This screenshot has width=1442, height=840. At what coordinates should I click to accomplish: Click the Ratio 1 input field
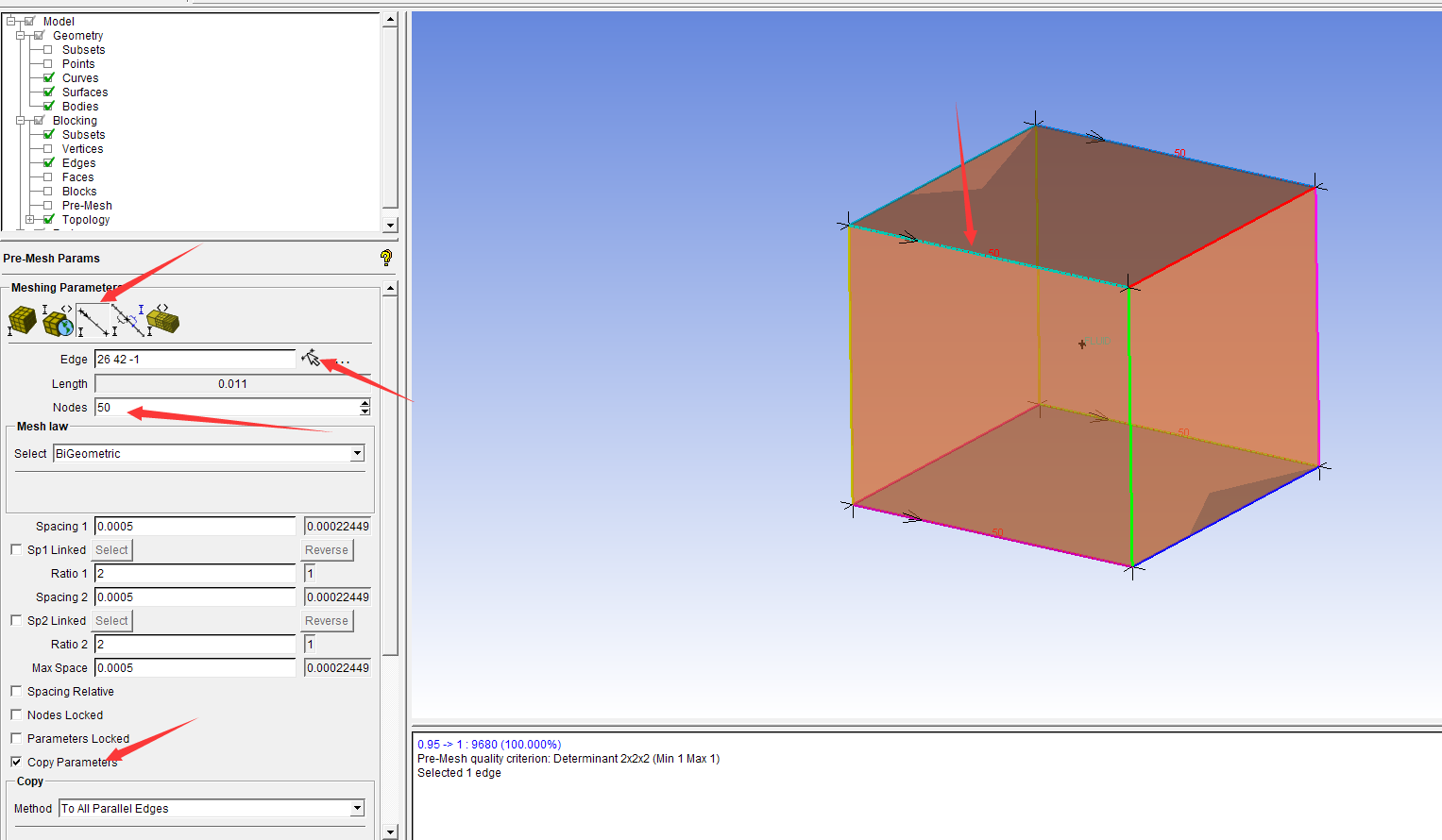pos(195,574)
